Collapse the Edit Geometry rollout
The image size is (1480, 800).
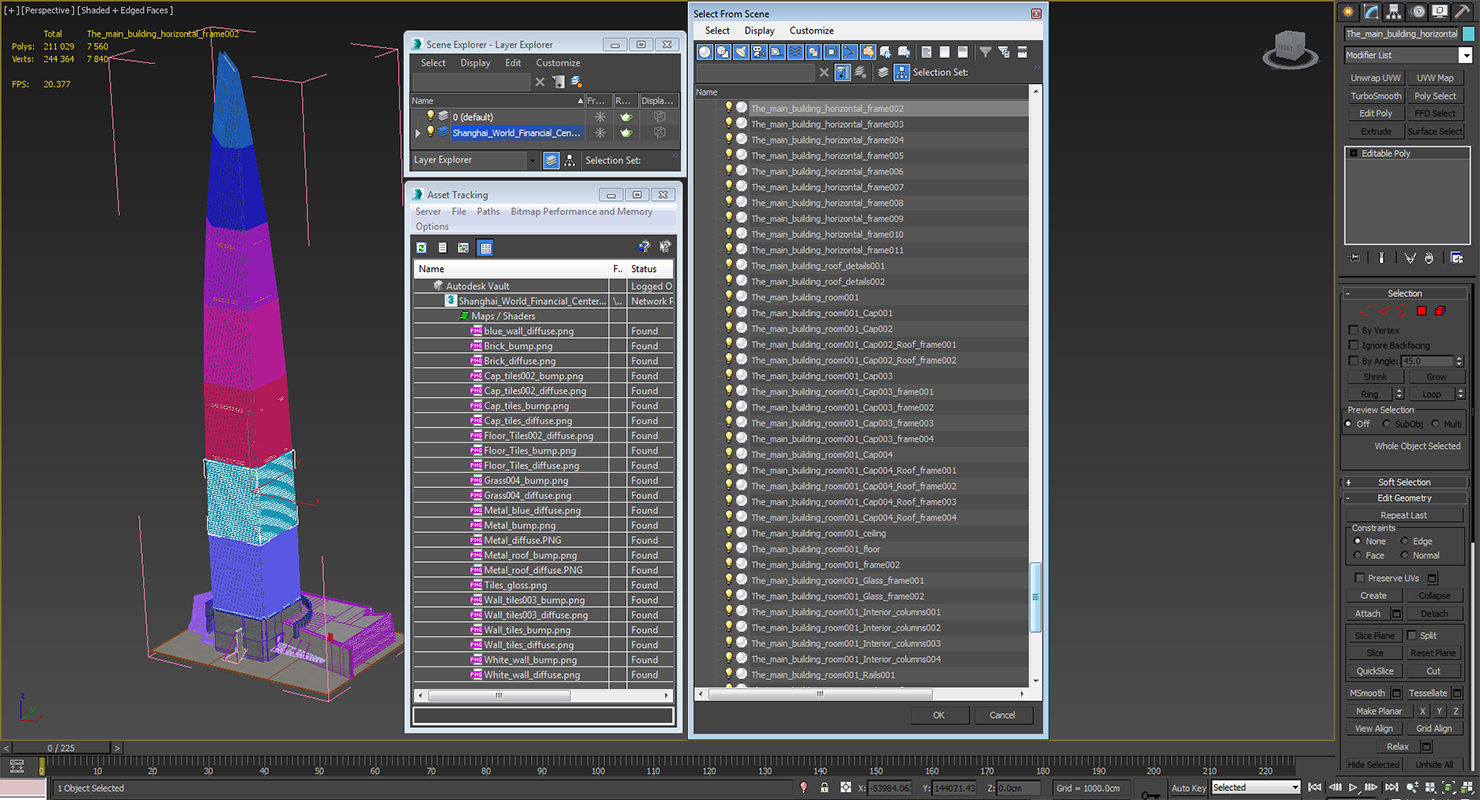click(1404, 498)
